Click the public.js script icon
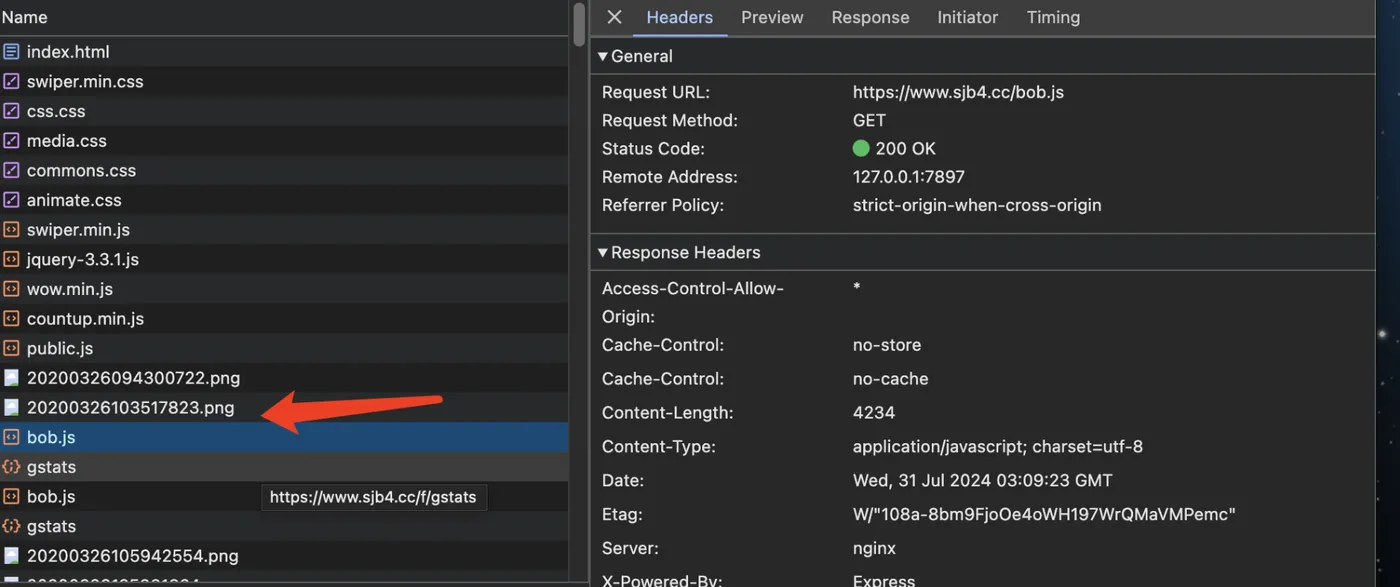This screenshot has width=1400, height=587. (x=12, y=349)
